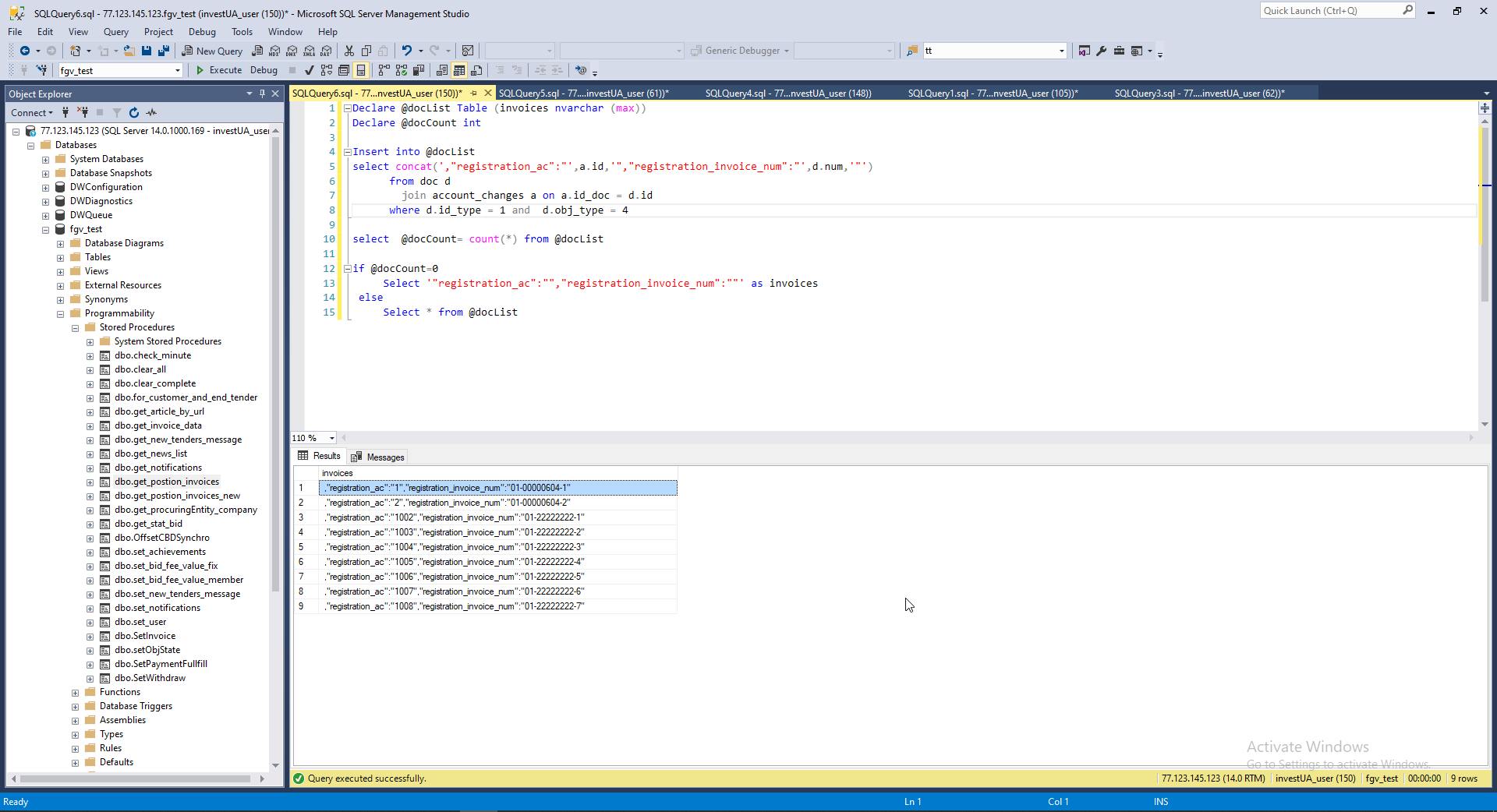Click the Save All icon

pyautogui.click(x=164, y=51)
